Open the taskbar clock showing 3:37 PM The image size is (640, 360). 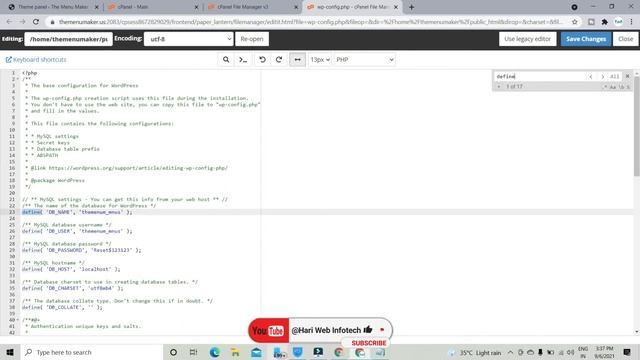[x=604, y=352]
